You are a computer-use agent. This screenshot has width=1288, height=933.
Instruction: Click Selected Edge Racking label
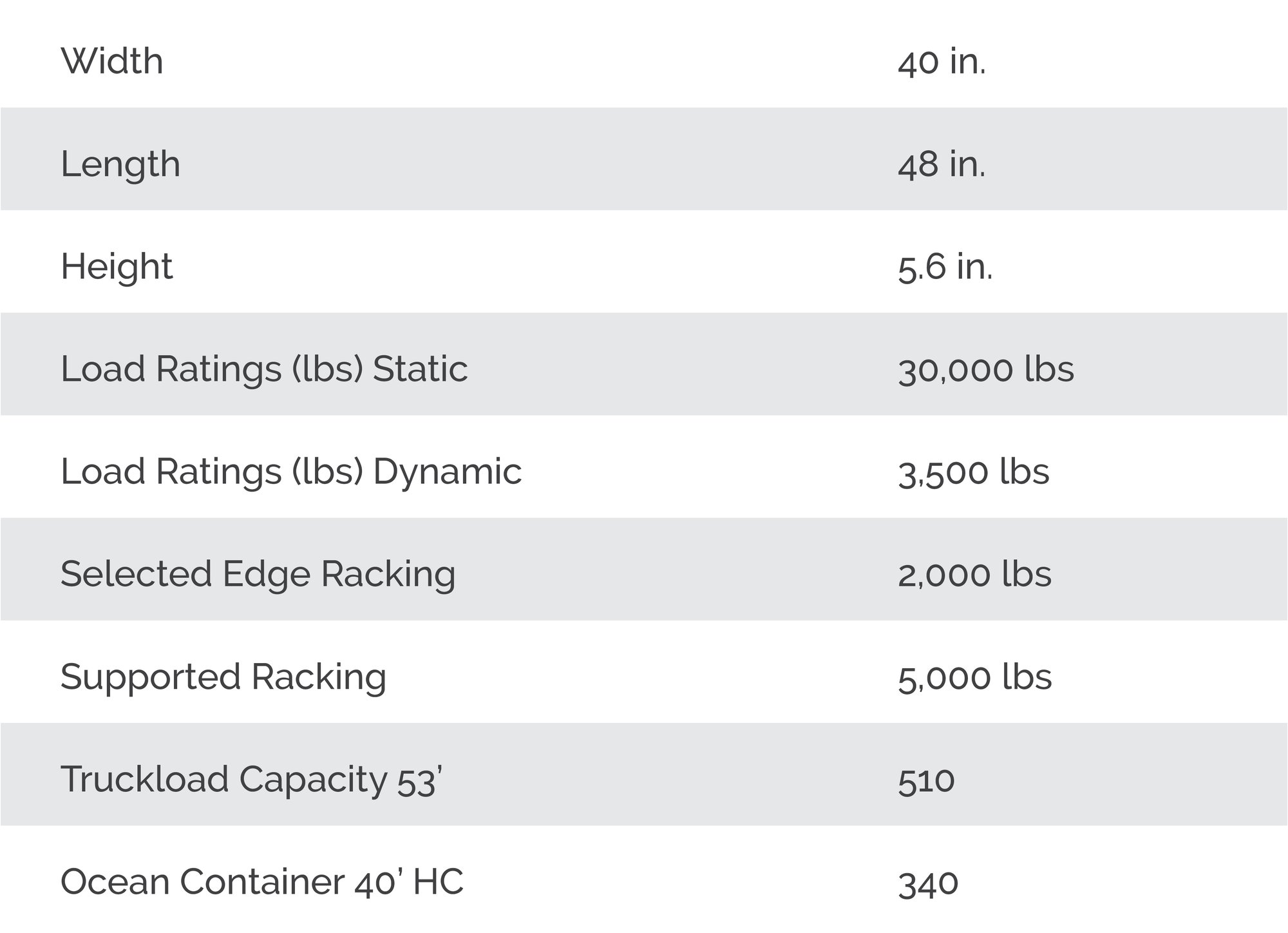pos(258,575)
